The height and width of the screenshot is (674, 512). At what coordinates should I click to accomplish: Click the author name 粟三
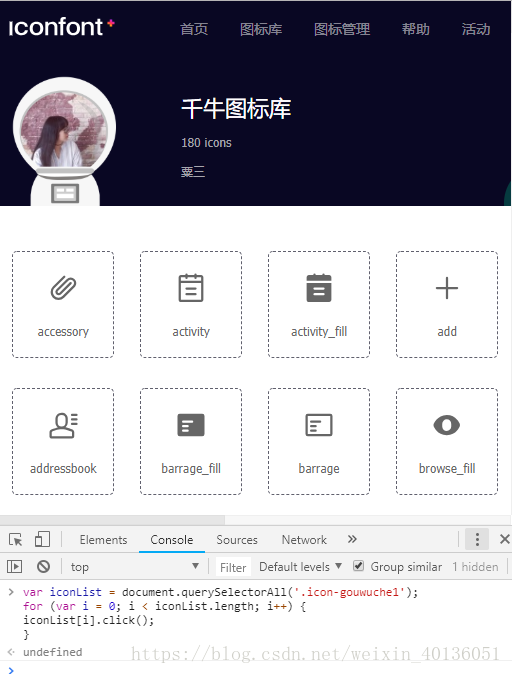[193, 172]
